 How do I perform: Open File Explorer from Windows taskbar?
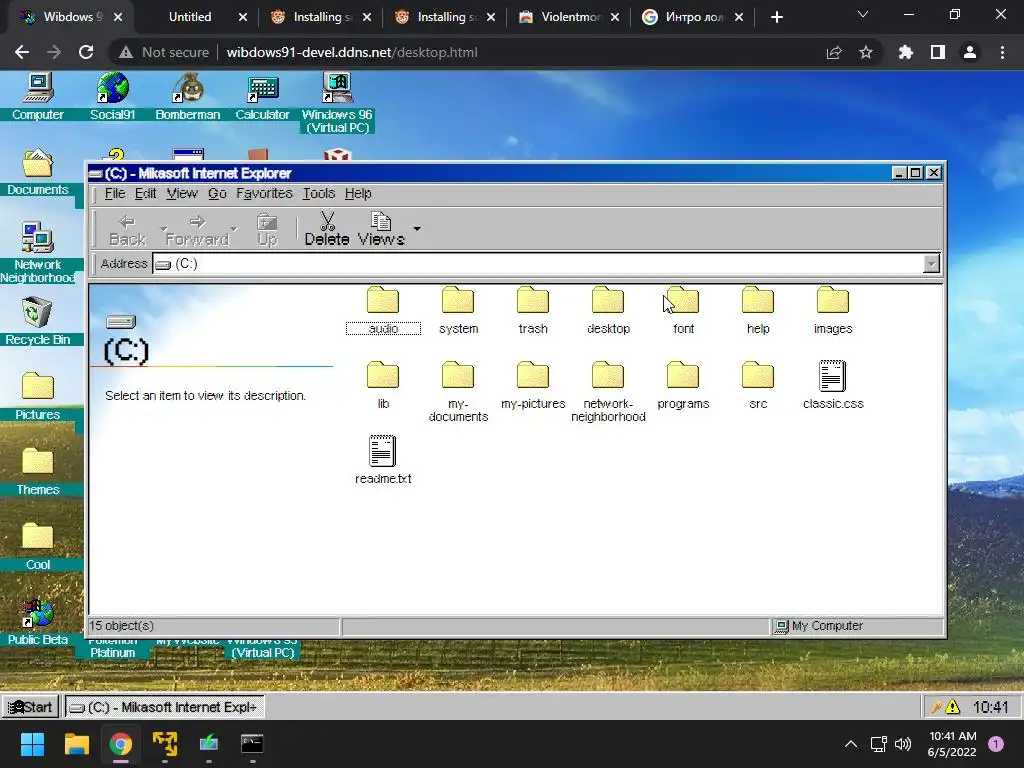(76, 744)
